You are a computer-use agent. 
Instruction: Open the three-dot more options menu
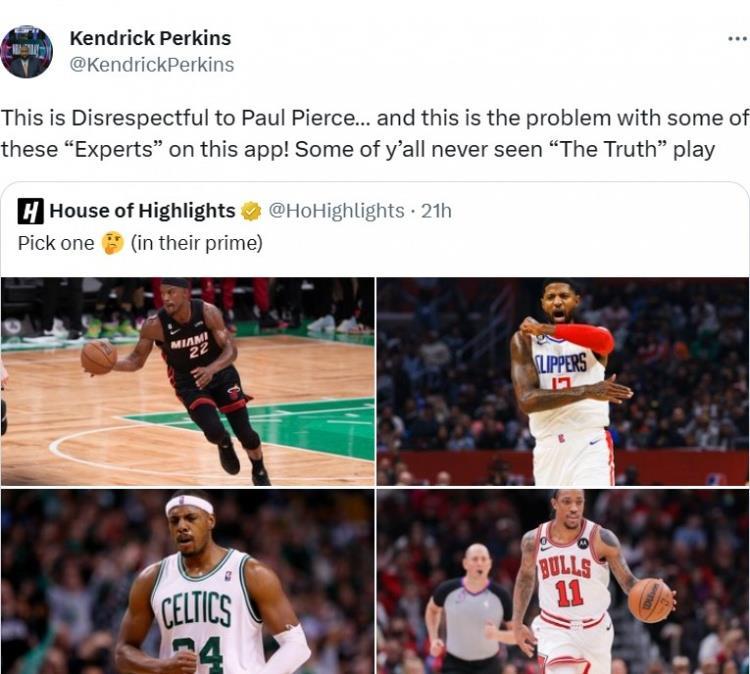click(x=738, y=39)
